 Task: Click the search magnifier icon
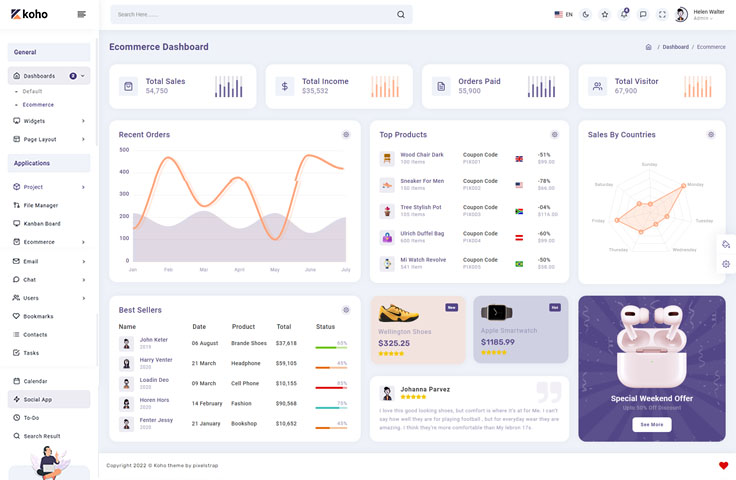pos(401,15)
